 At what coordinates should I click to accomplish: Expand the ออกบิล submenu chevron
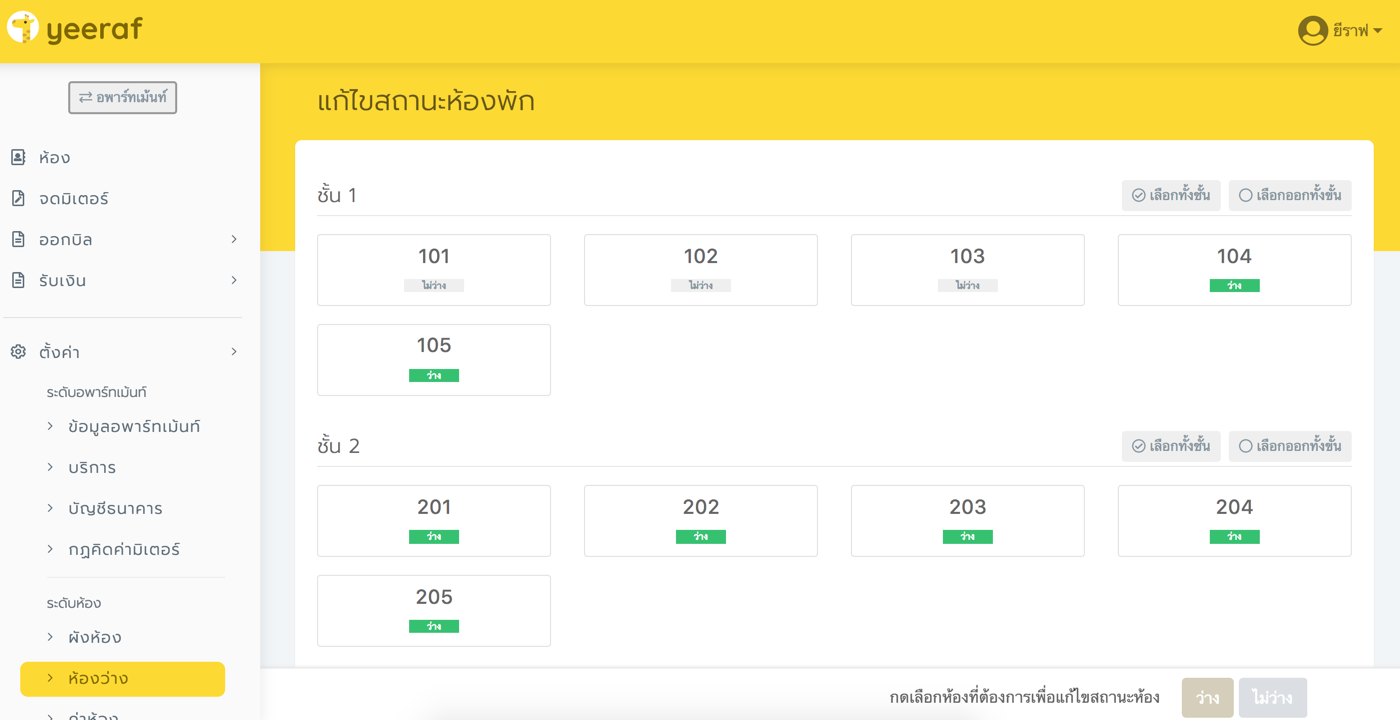tap(234, 239)
